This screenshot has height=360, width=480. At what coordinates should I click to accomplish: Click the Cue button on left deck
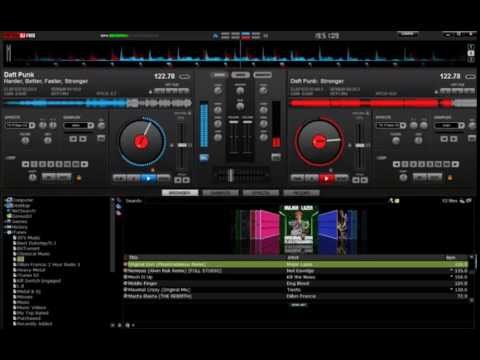pos(120,178)
